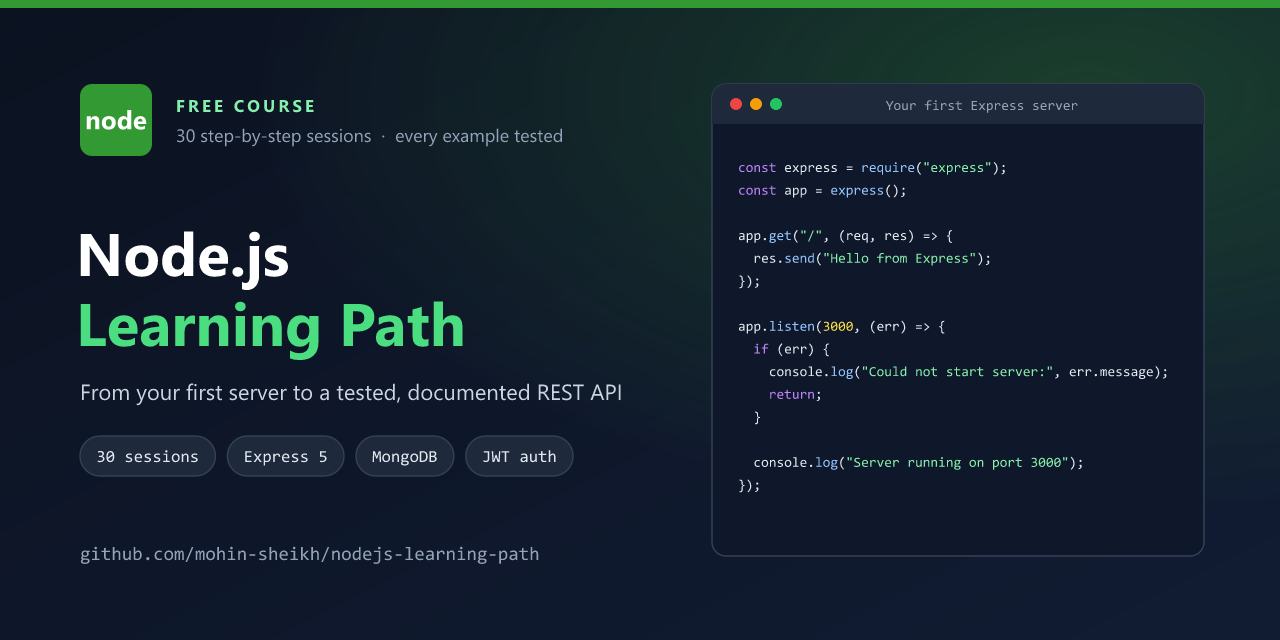The width and height of the screenshot is (1280, 640).
Task: Click the red window dot
Action: coord(736,104)
